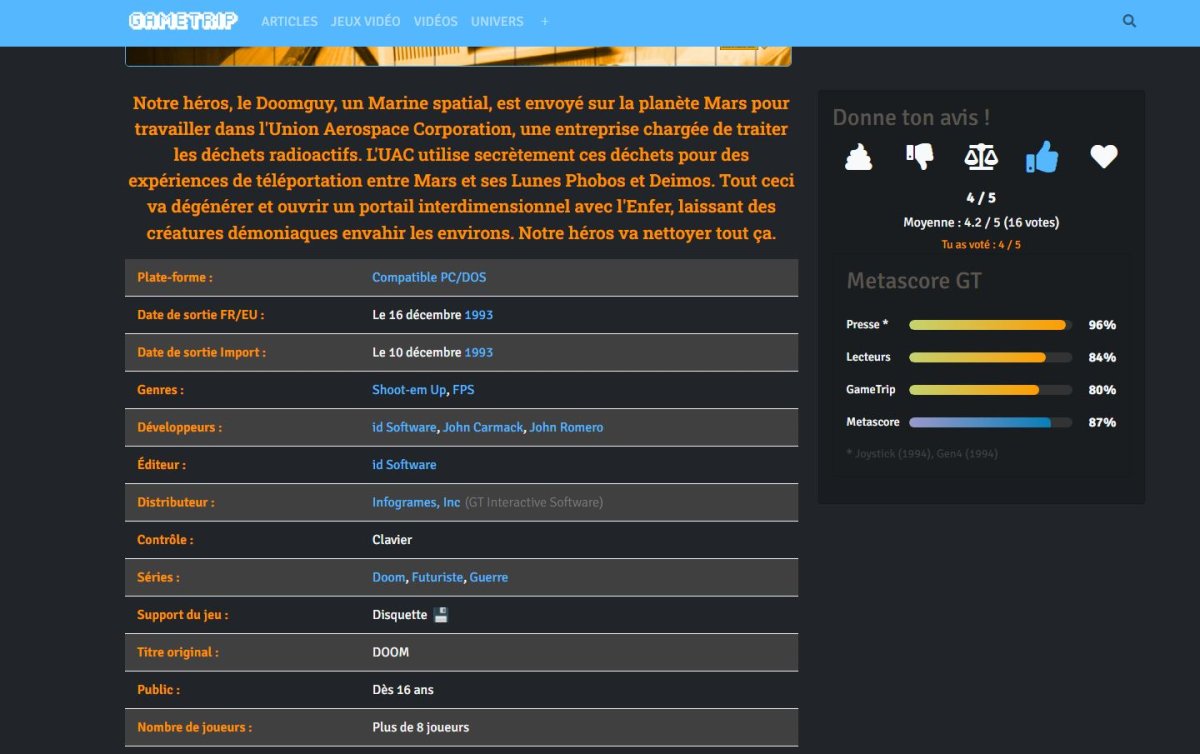Follow the John Carmack developer link
The image size is (1200, 754).
coord(483,427)
